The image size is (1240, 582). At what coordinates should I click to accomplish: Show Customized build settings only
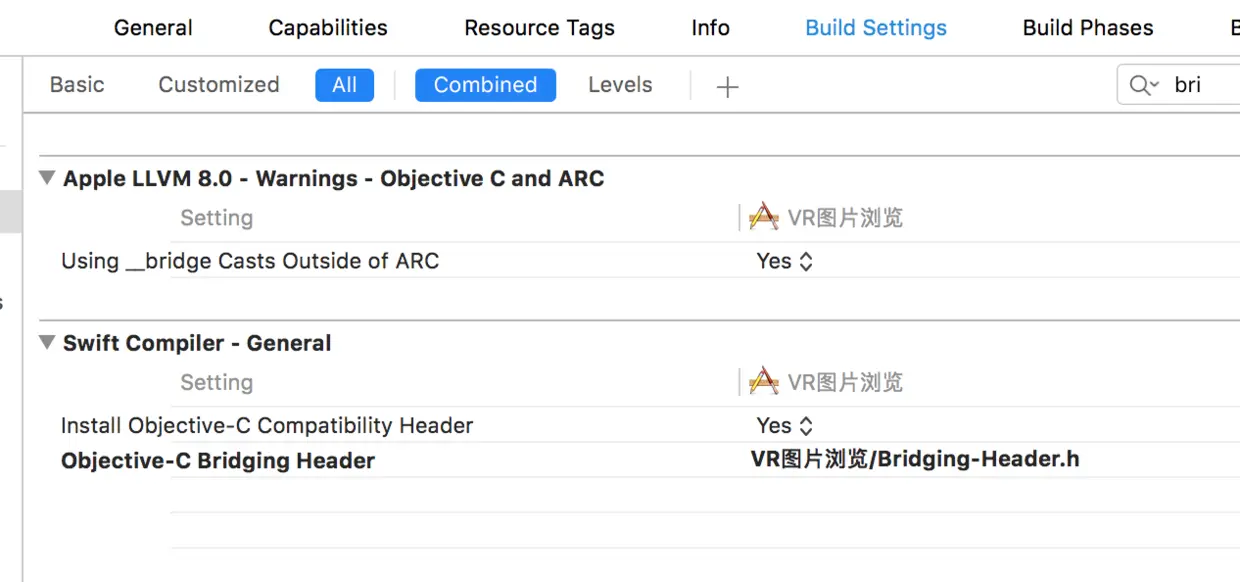219,85
